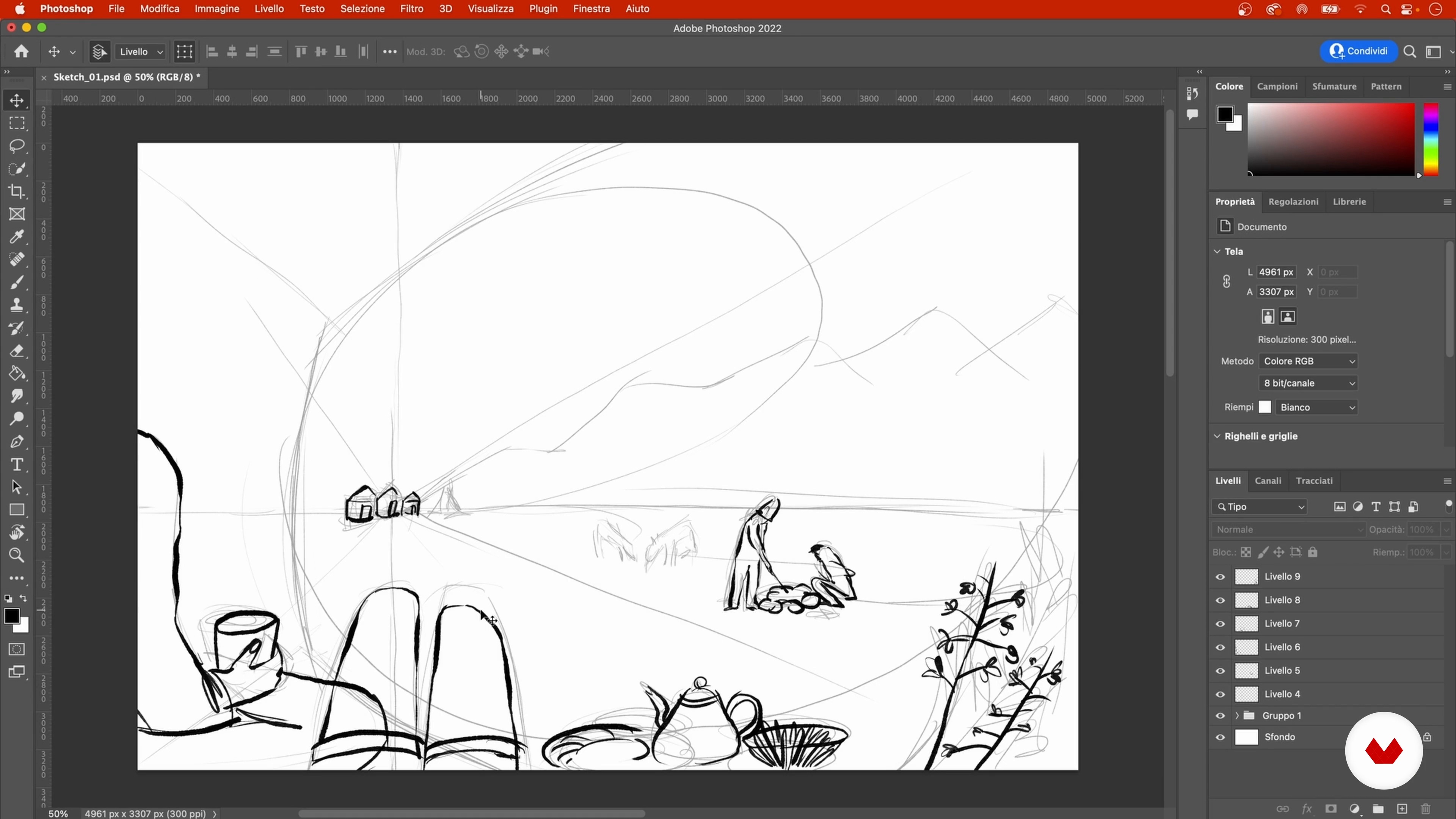The height and width of the screenshot is (819, 1456).
Task: Switch to the Canali tab
Action: pyautogui.click(x=1268, y=481)
